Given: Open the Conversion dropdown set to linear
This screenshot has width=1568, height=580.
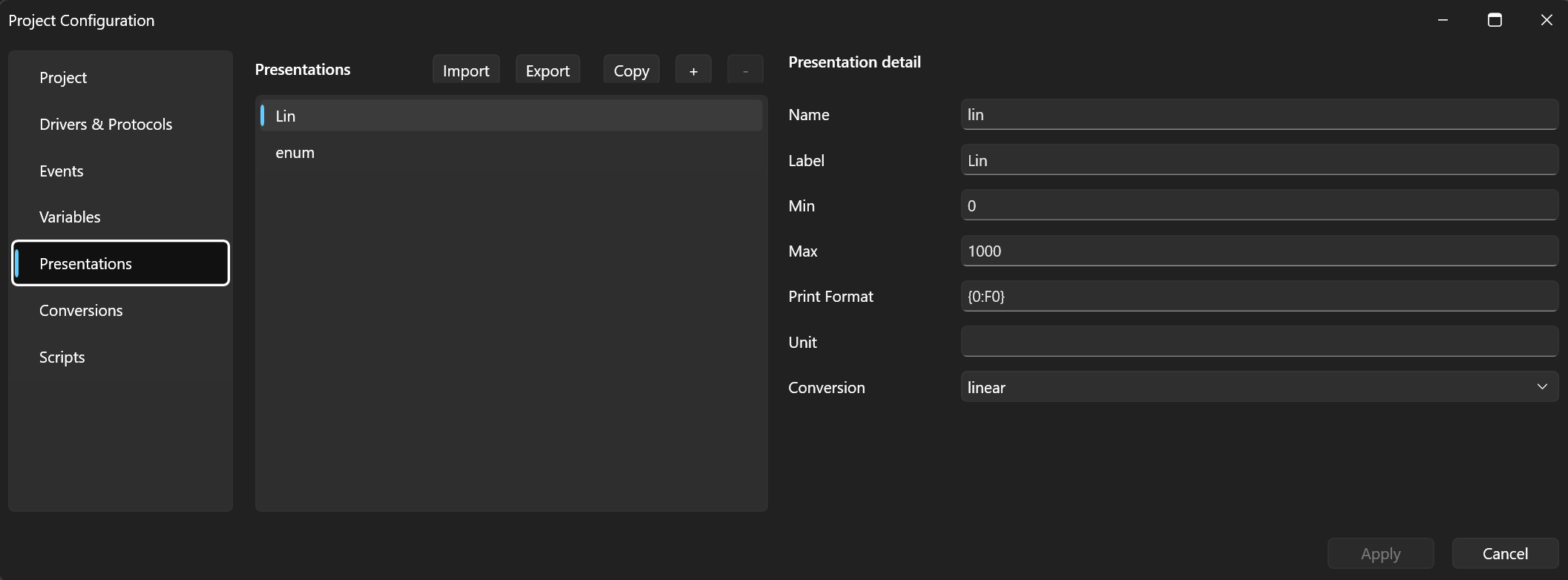Looking at the screenshot, I should [1259, 387].
